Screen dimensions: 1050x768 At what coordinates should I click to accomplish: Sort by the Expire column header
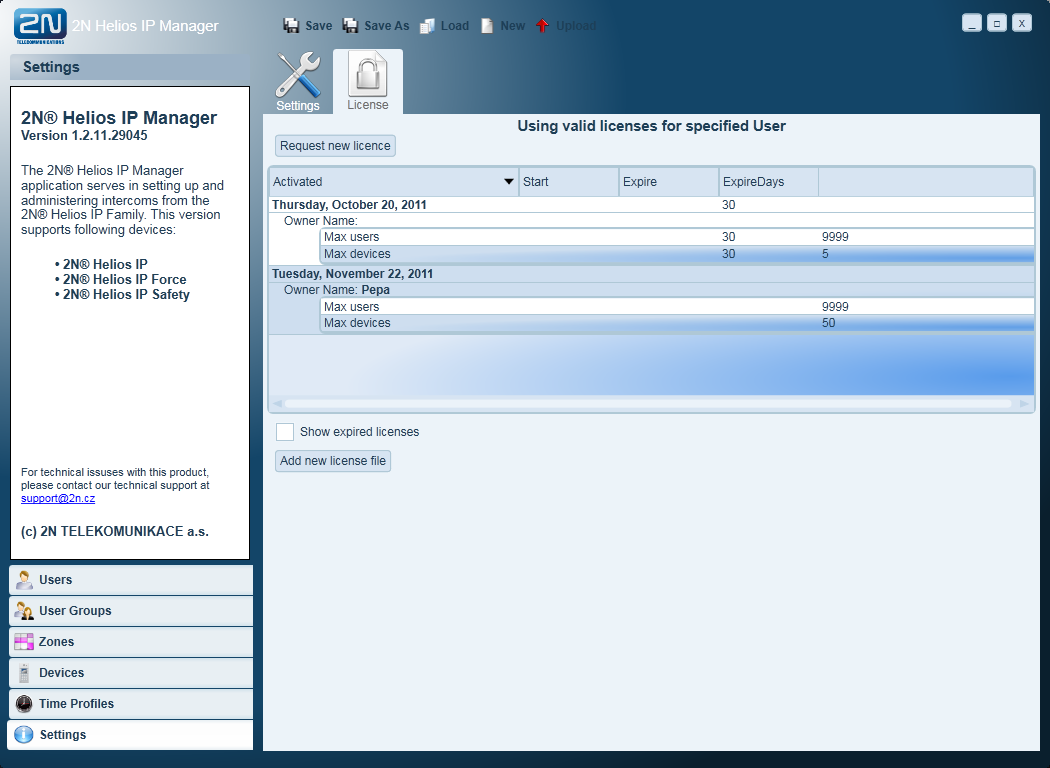pyautogui.click(x=668, y=181)
